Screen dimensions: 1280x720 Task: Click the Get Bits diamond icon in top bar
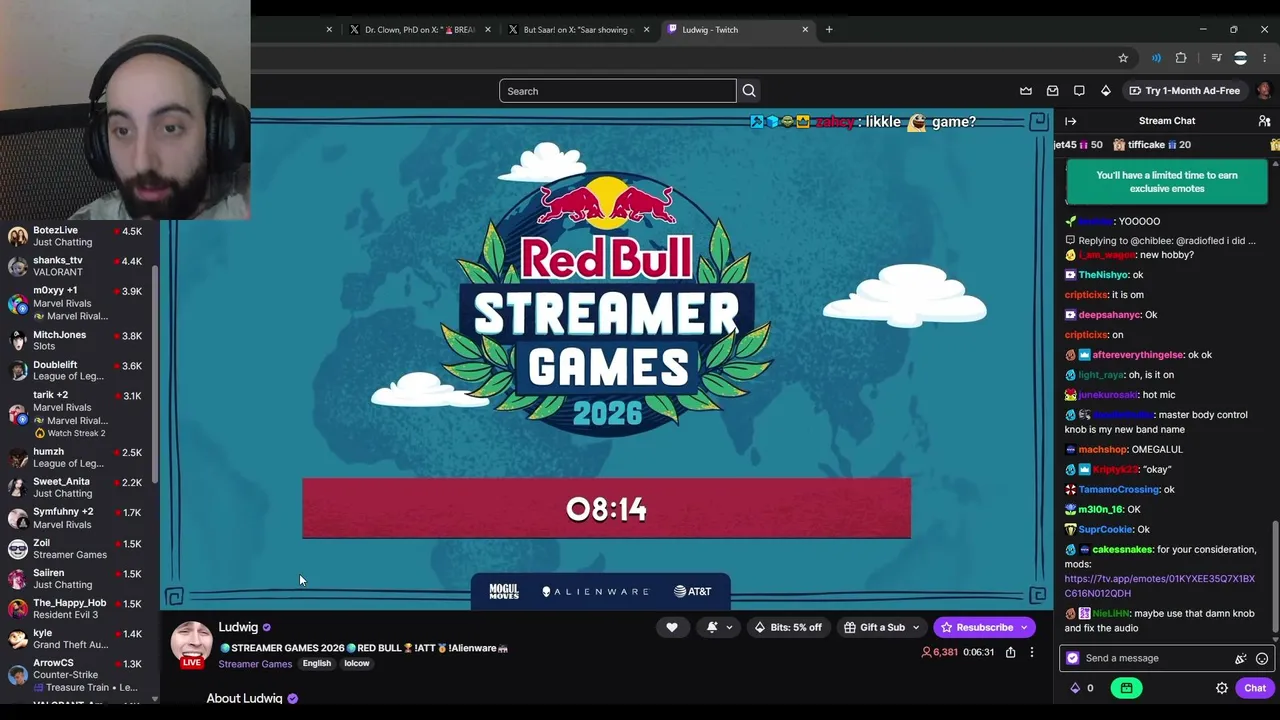tap(1105, 91)
